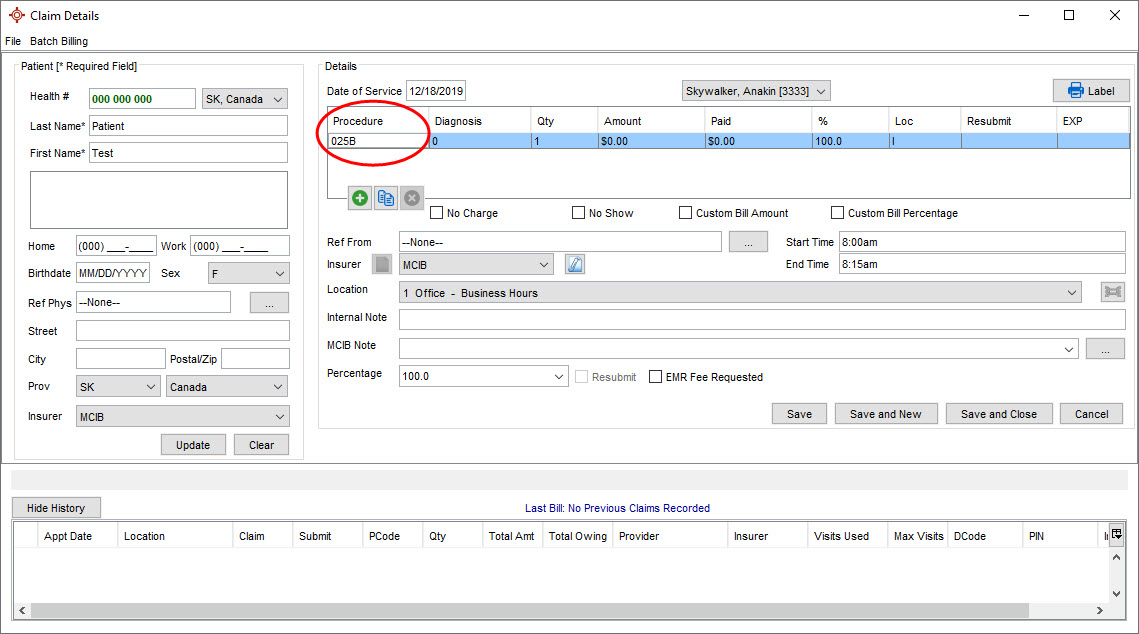Open the File menu

tap(13, 41)
